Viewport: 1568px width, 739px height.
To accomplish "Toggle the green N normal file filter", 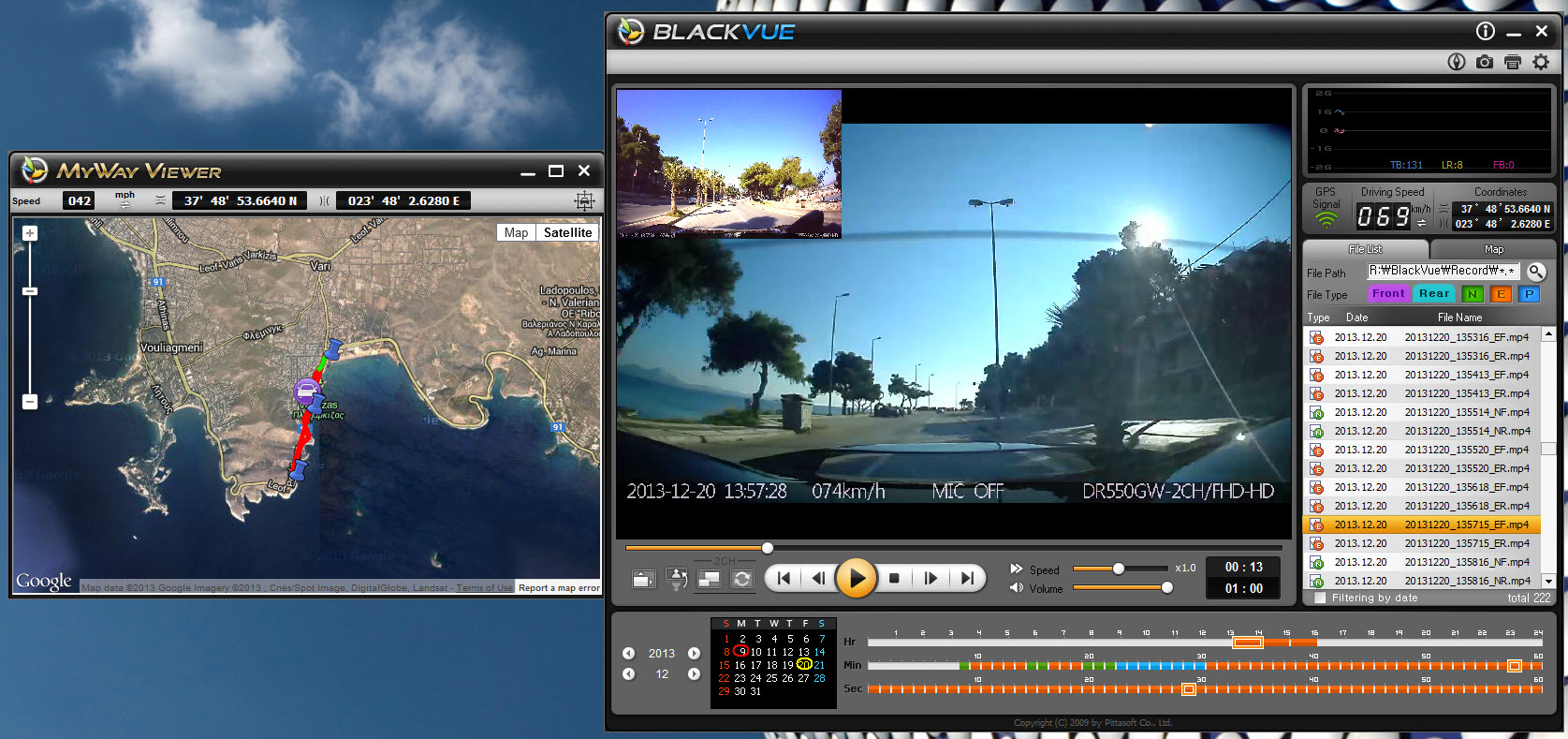I will [x=1473, y=293].
